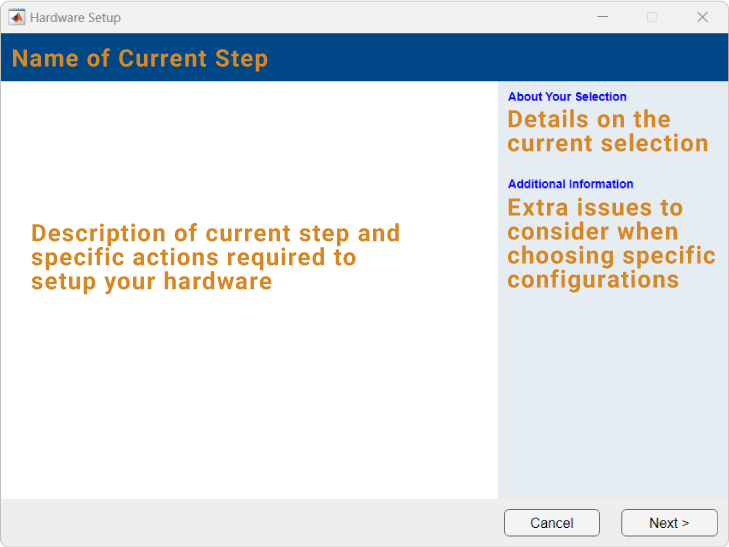Click blank white area above the description text
This screenshot has width=729, height=547.
[250, 150]
